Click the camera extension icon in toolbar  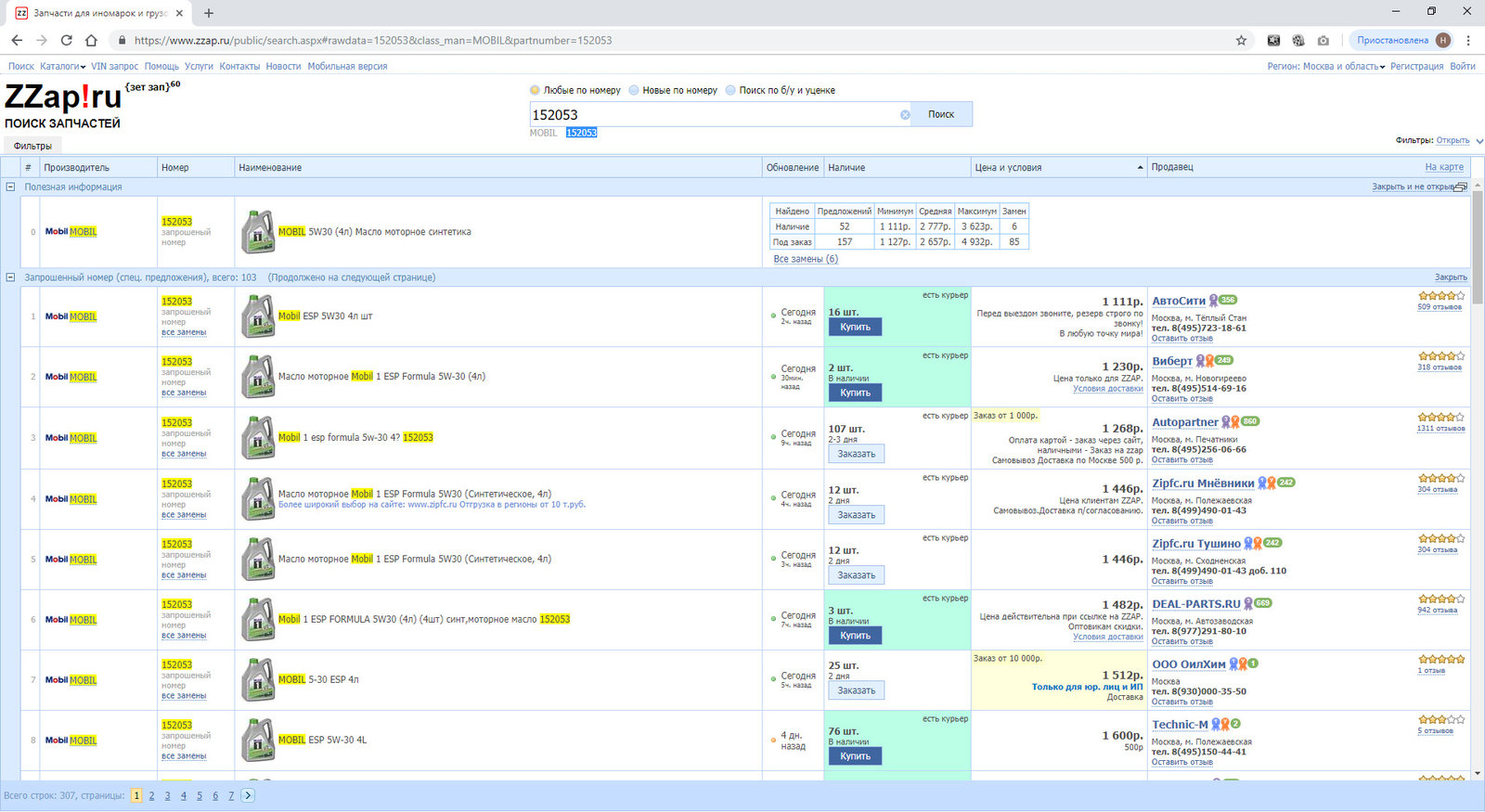tap(1323, 40)
